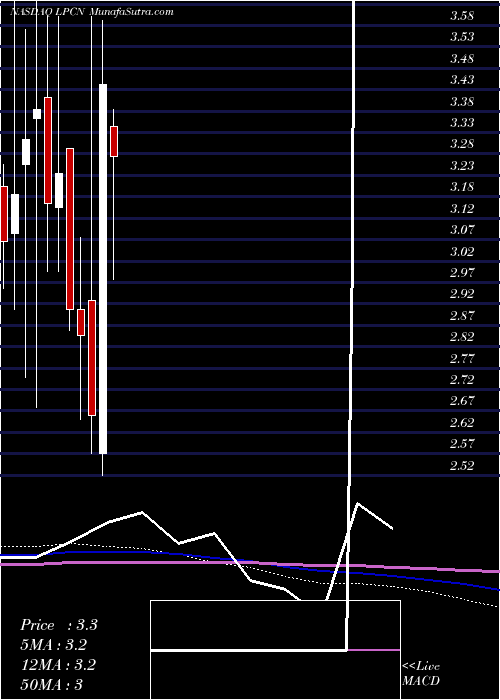The height and width of the screenshot is (700, 500).
Task: Click the 3.12 price axis label
Action: [462, 208]
